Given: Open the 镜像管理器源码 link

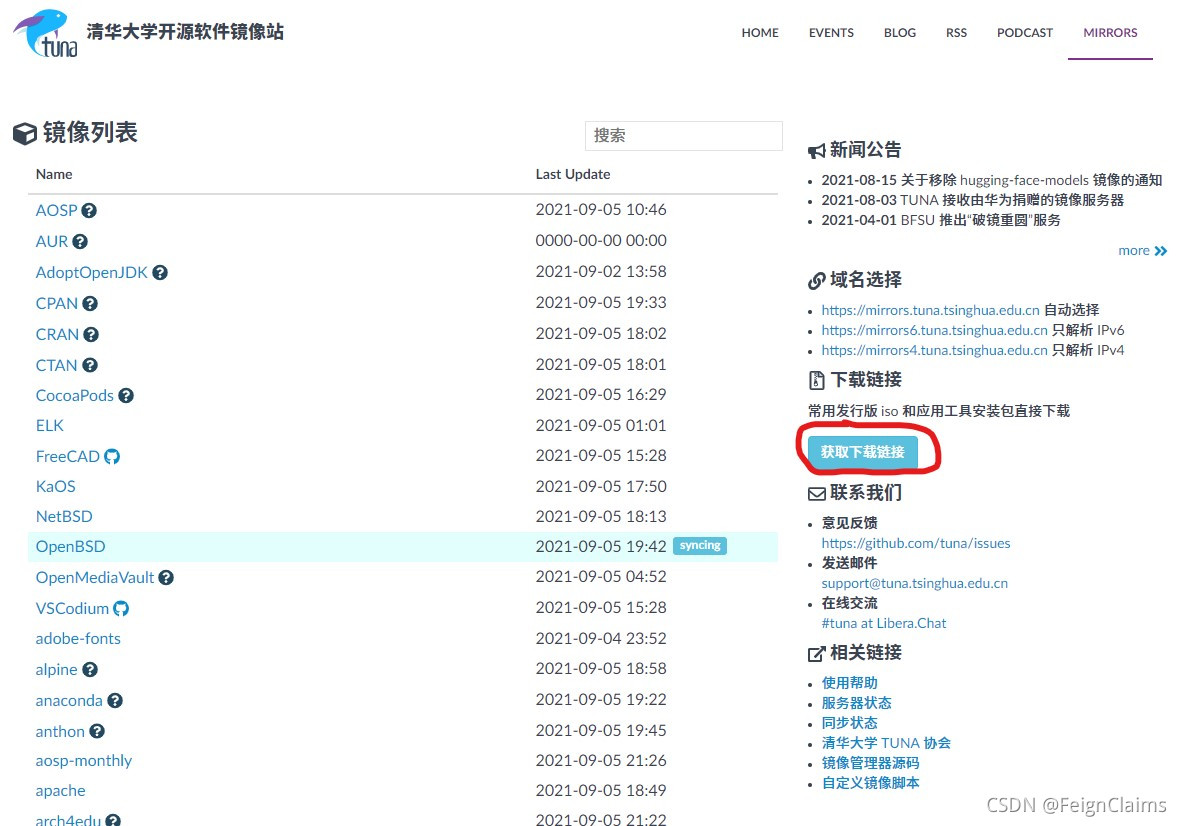Looking at the screenshot, I should click(871, 763).
